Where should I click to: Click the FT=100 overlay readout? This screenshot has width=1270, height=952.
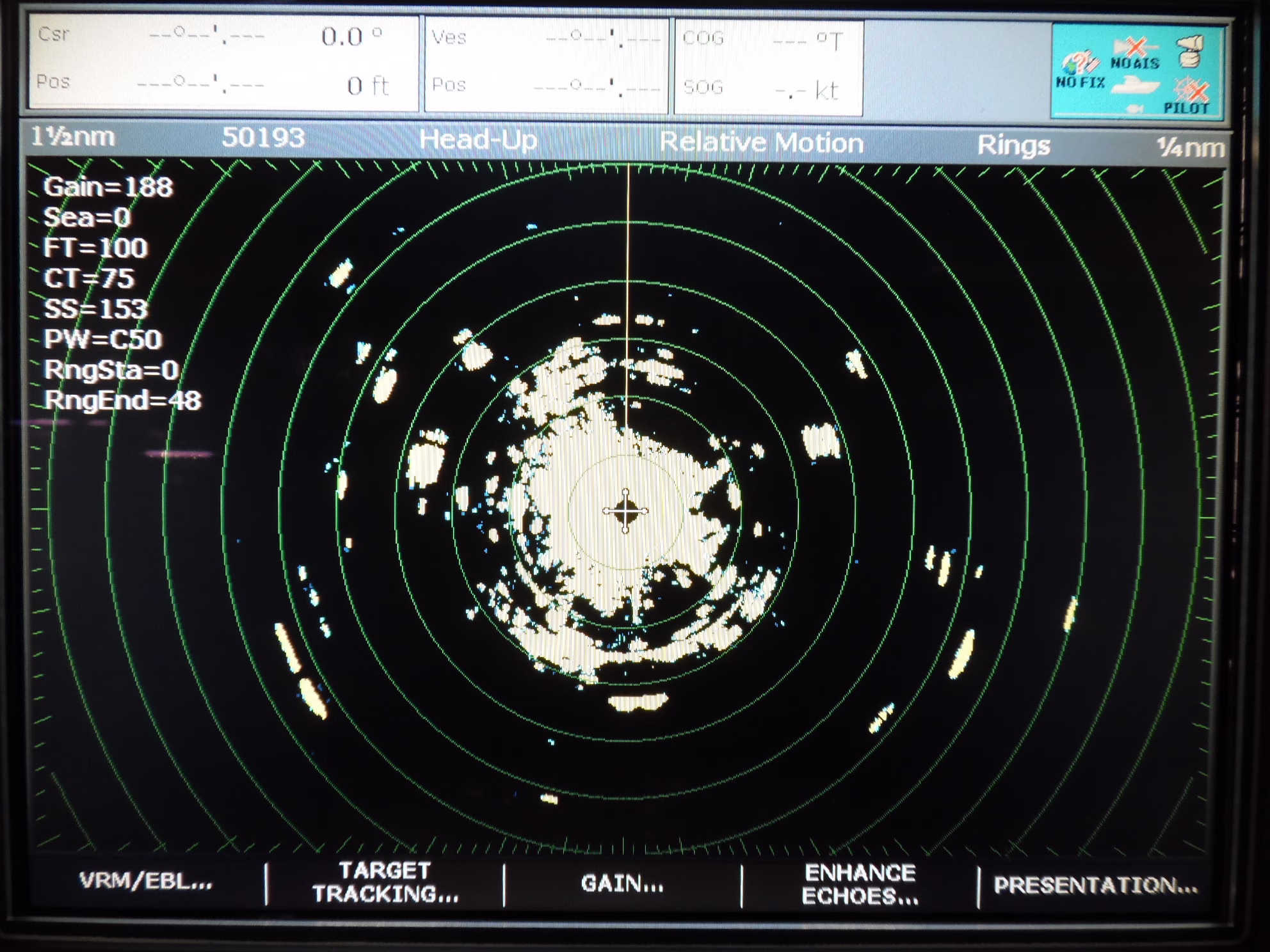point(95,248)
